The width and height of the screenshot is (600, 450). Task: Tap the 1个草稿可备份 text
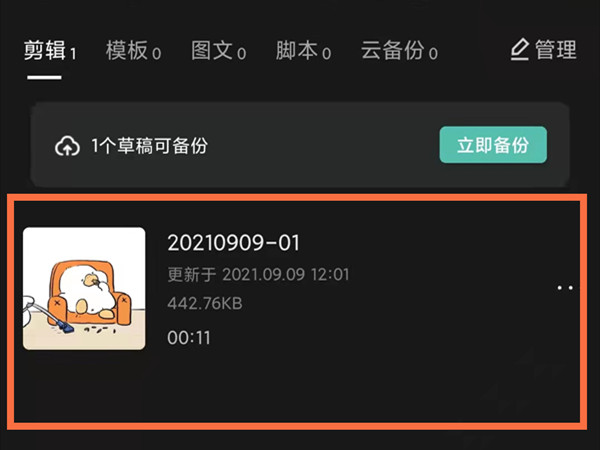(x=150, y=145)
